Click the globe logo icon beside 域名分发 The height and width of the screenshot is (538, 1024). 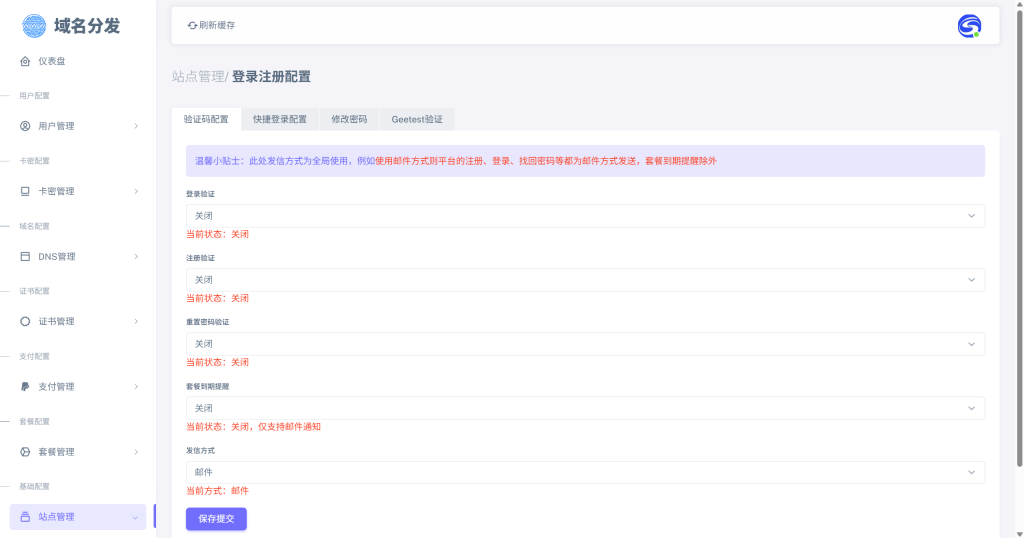click(x=34, y=26)
